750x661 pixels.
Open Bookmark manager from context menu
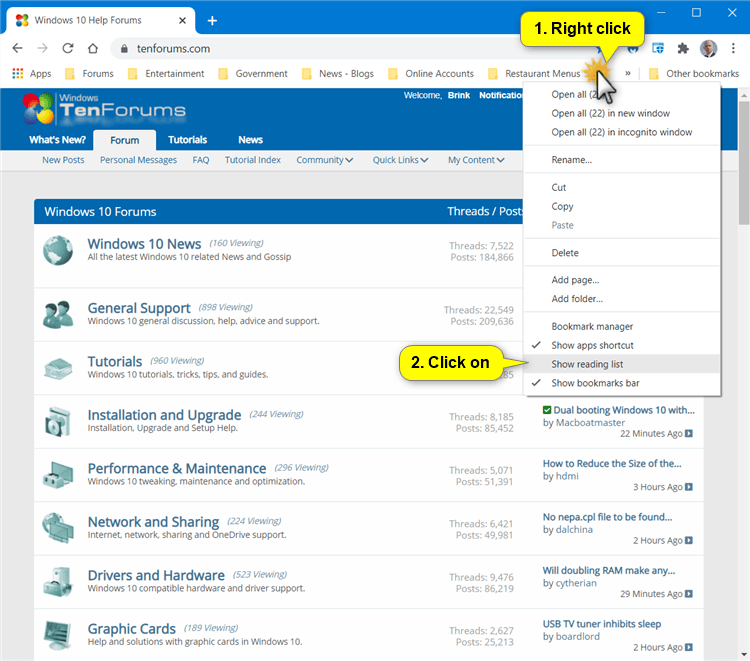click(x=622, y=326)
